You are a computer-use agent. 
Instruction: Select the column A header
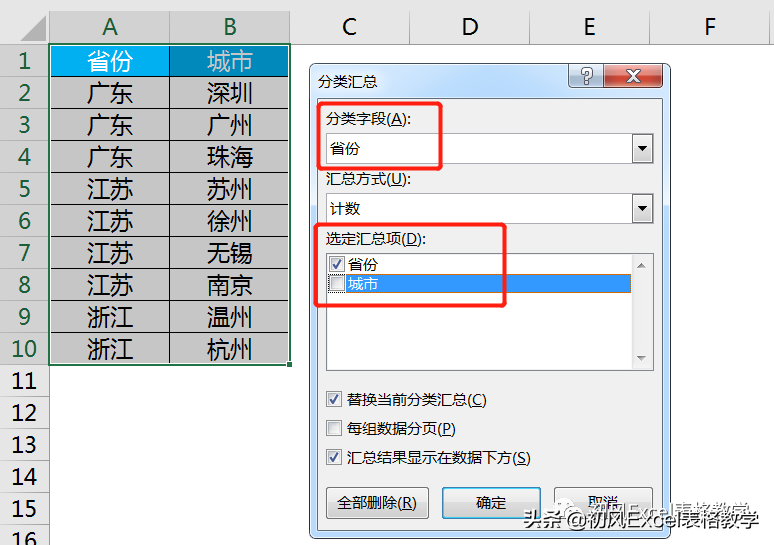(x=110, y=27)
